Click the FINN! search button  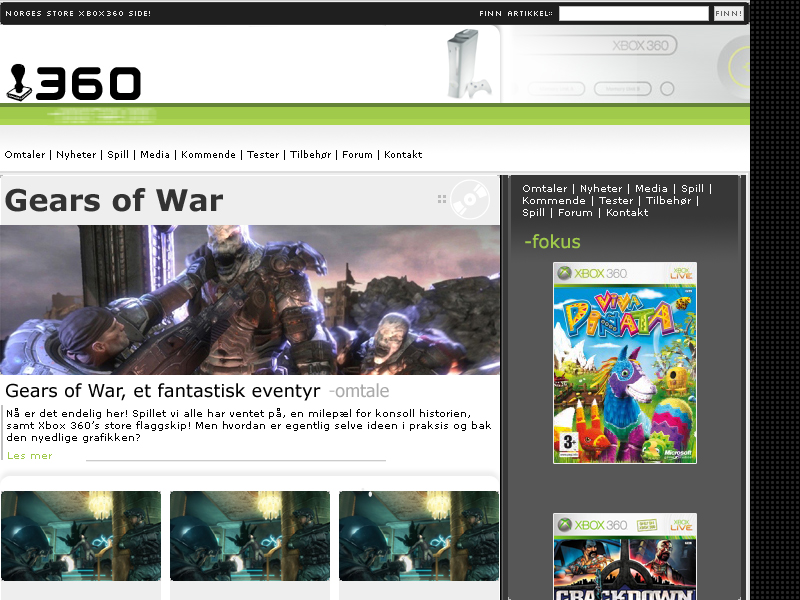(x=729, y=13)
